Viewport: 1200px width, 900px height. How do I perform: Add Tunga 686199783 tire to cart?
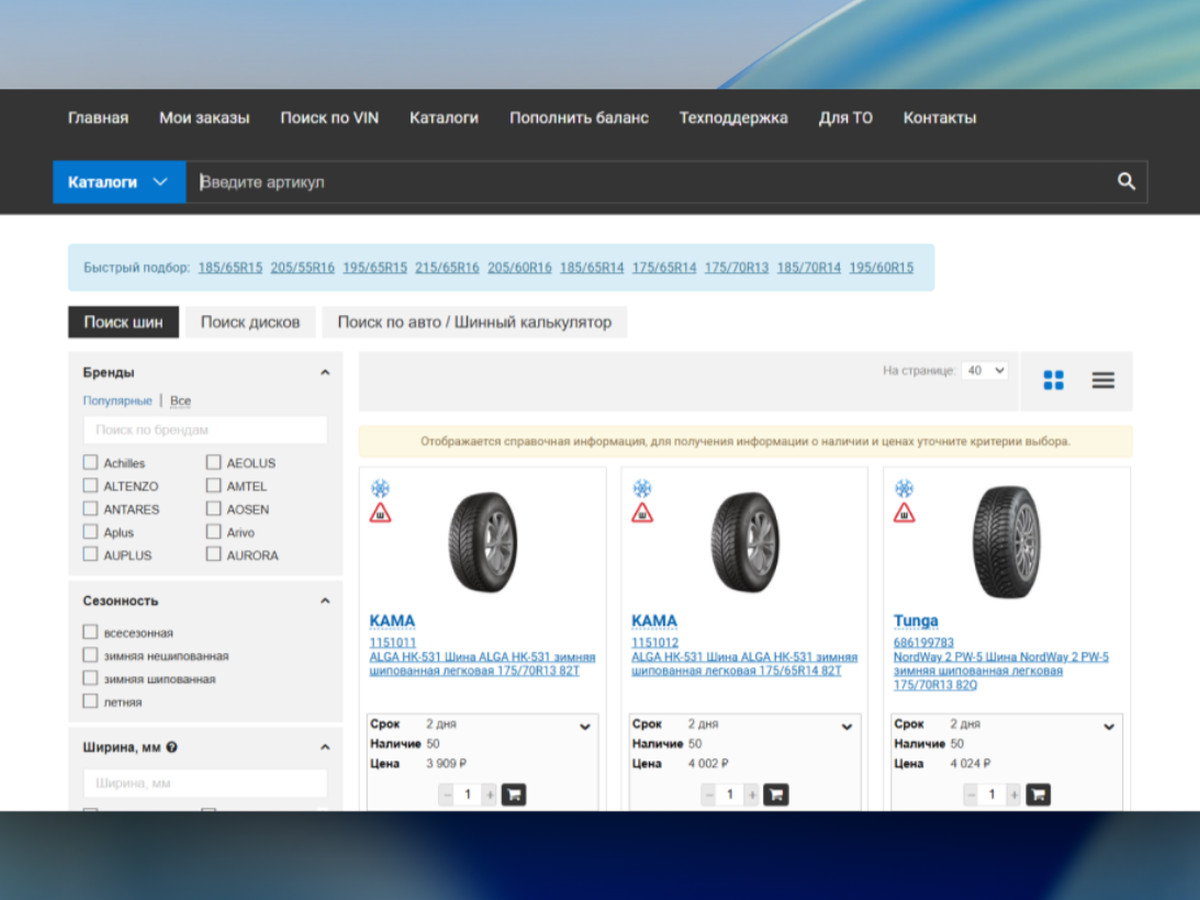(1038, 795)
